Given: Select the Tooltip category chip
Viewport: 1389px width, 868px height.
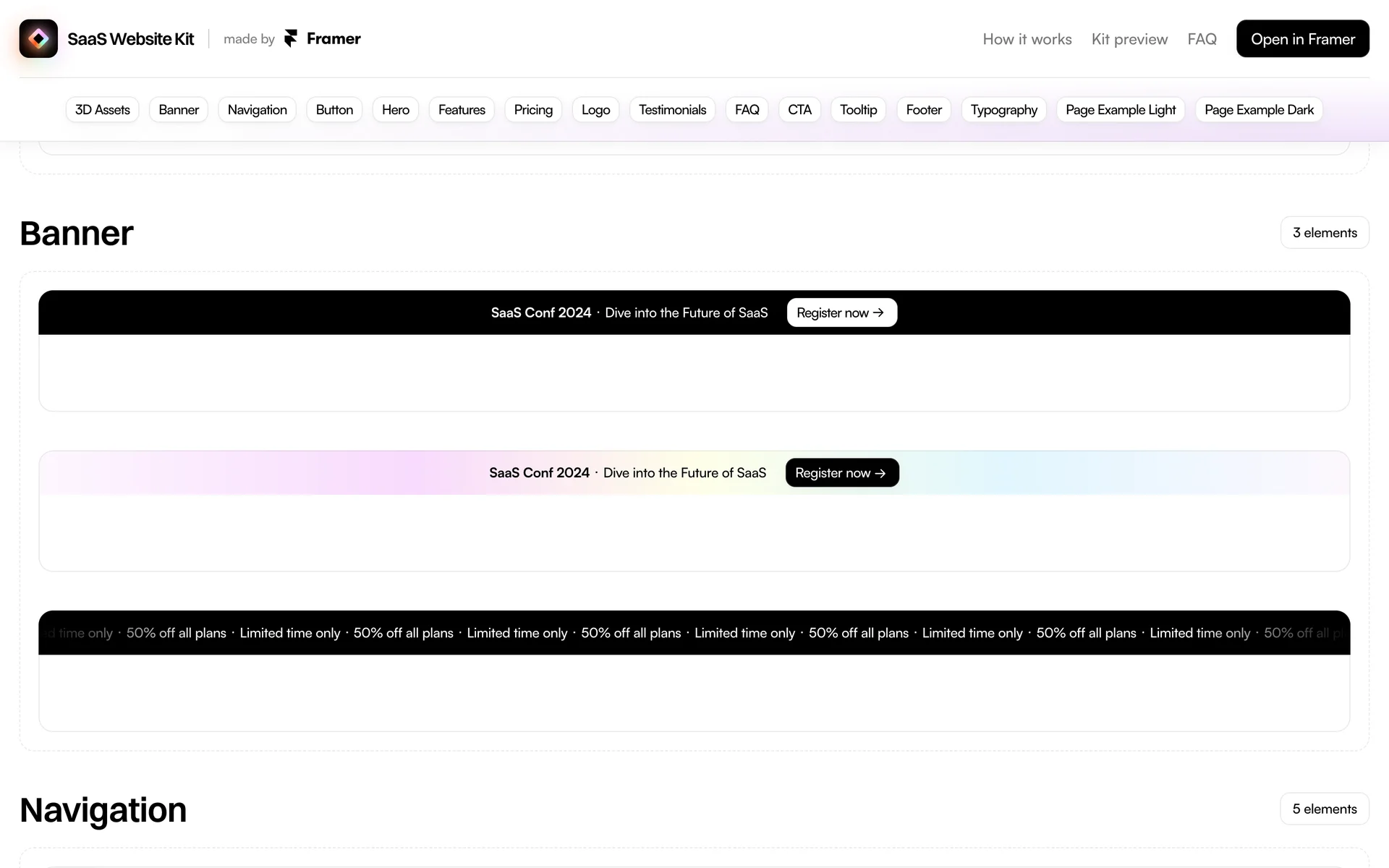Looking at the screenshot, I should pyautogui.click(x=858, y=110).
